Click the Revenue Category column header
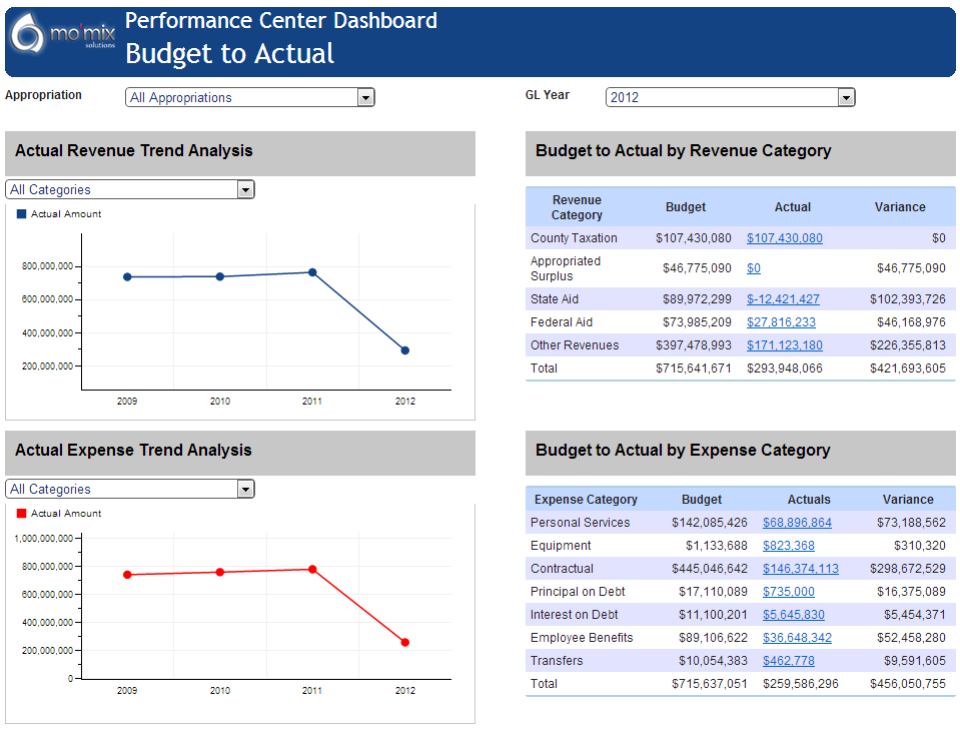The image size is (960, 732). 577,207
